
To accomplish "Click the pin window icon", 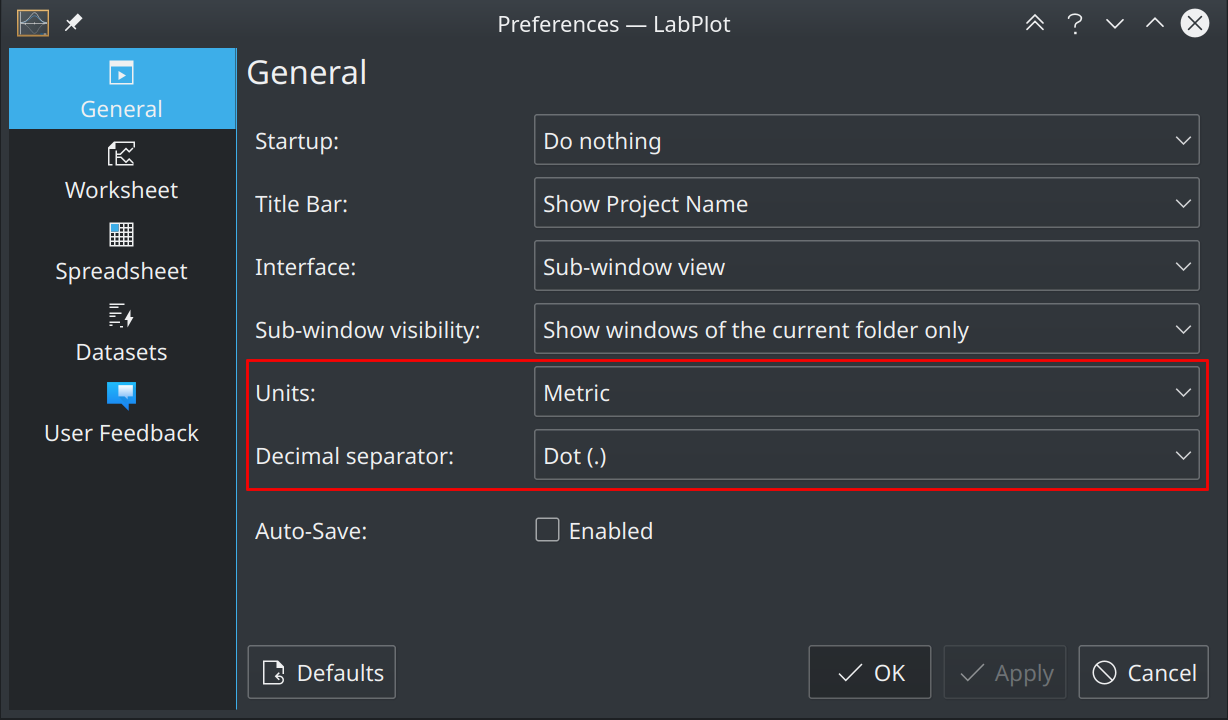I will pos(72,22).
